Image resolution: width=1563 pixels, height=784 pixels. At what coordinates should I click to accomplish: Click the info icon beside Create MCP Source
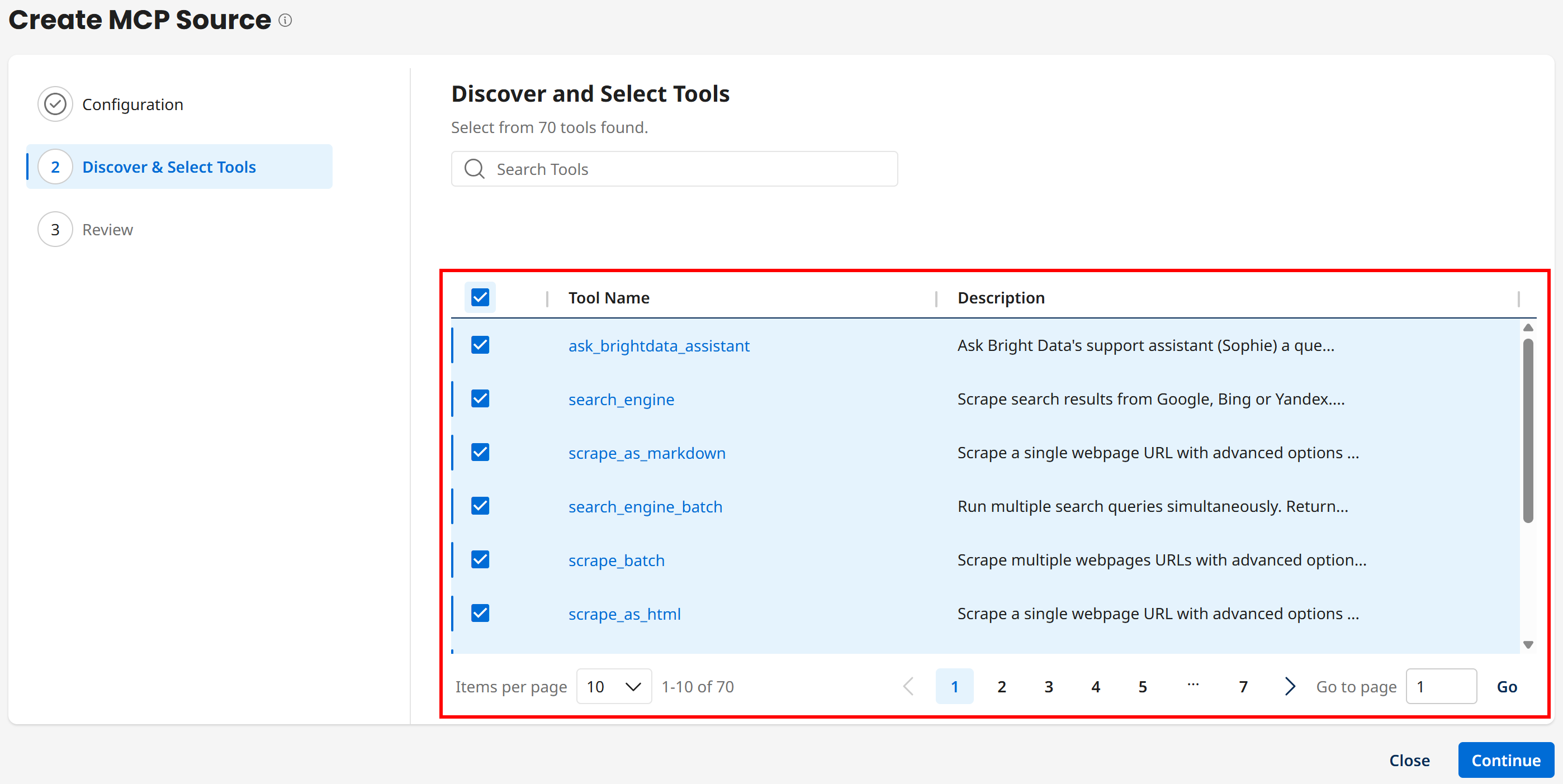(285, 20)
